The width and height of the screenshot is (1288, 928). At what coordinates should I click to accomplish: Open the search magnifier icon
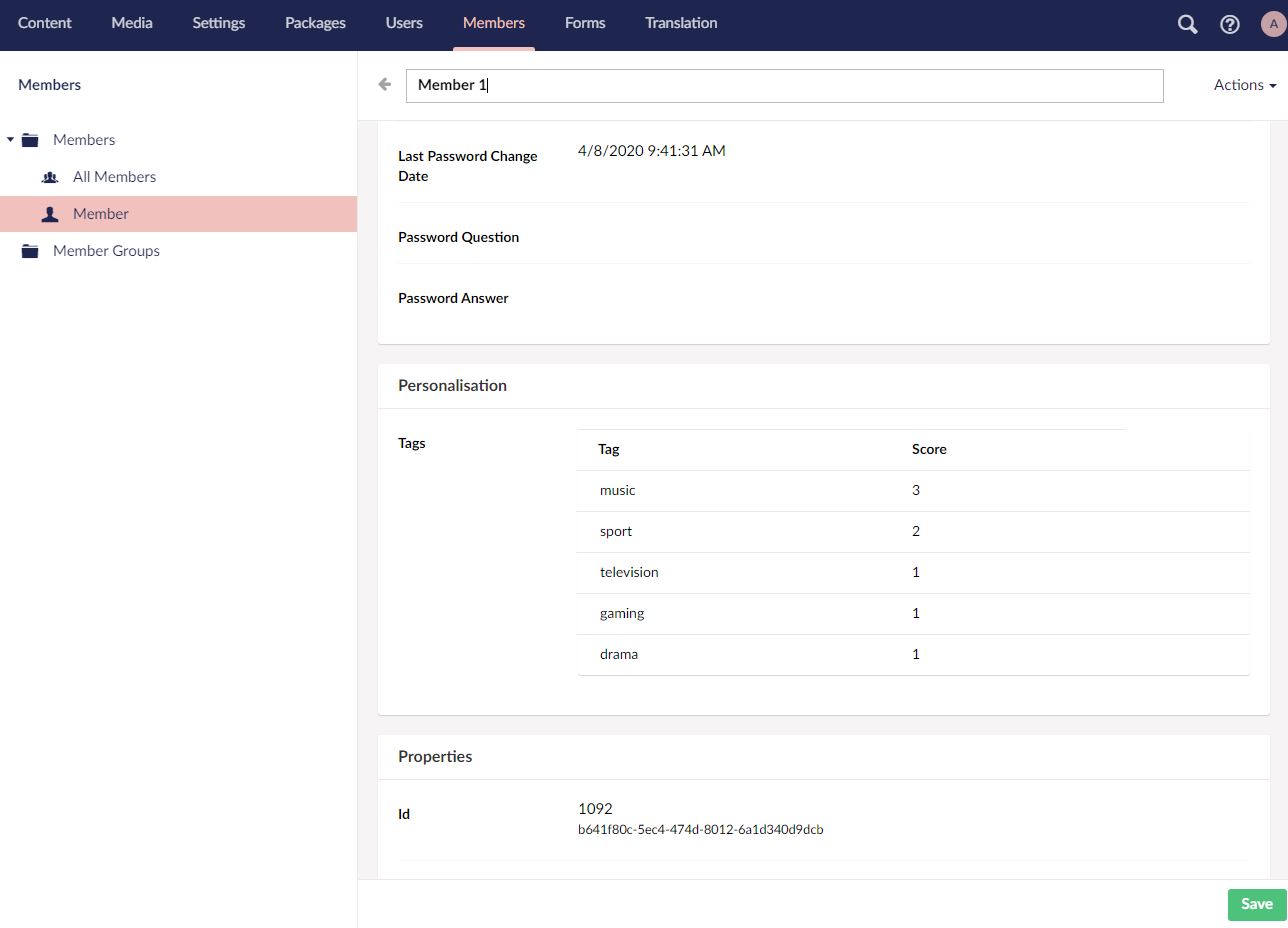[x=1187, y=24]
